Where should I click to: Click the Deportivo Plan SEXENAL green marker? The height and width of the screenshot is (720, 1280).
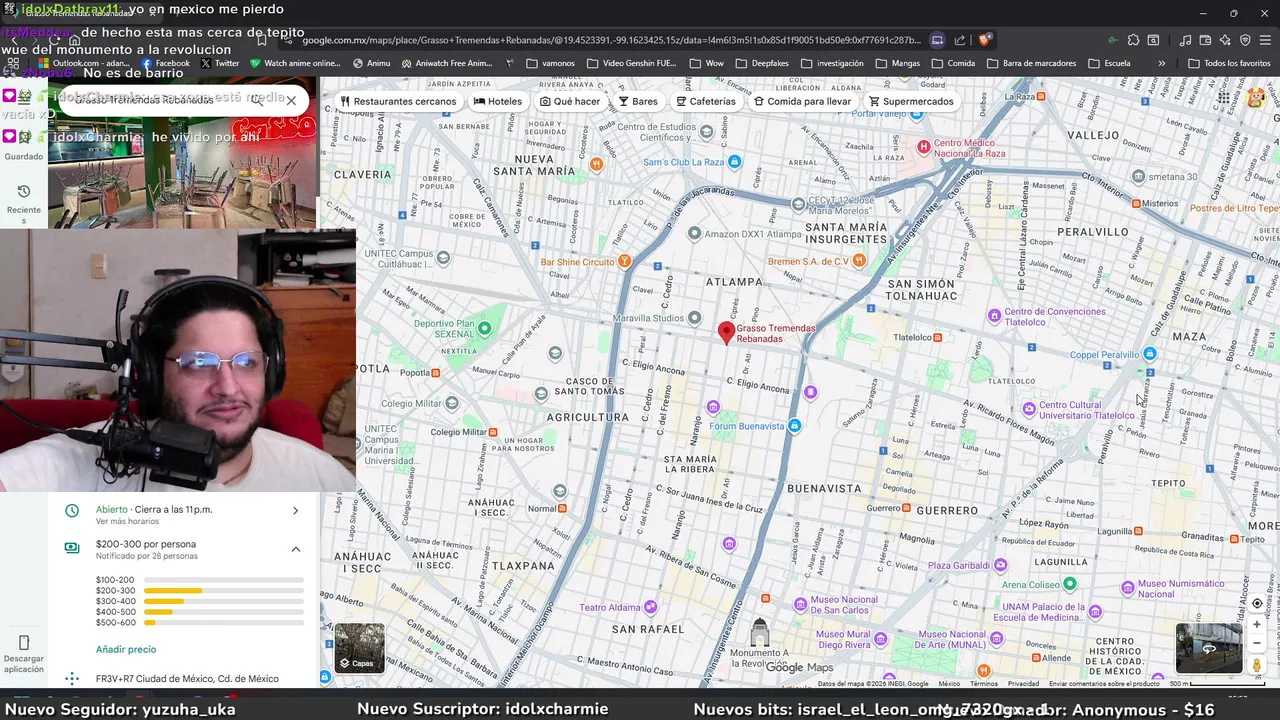tap(485, 328)
